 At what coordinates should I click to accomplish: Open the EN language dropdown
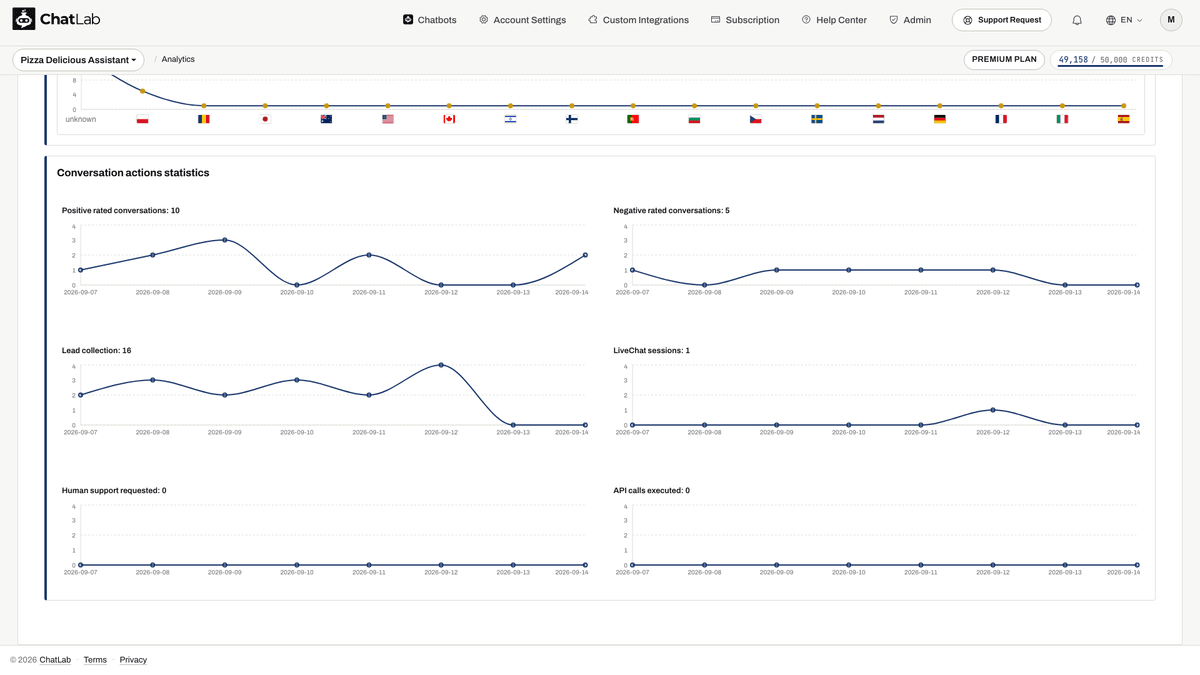pos(1125,20)
